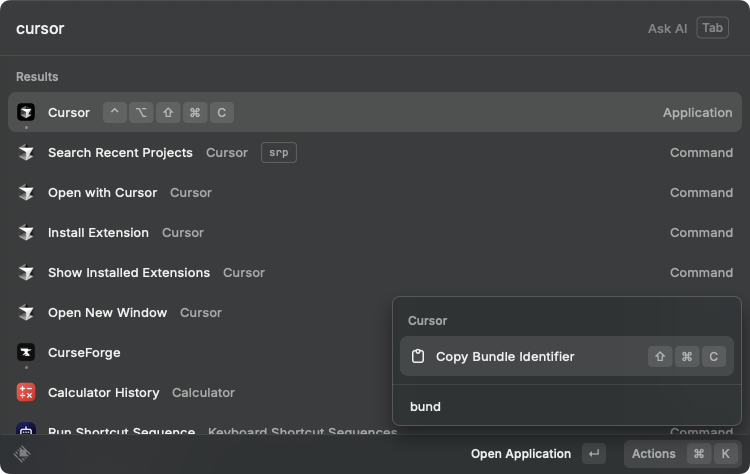Click the icon beside Search Recent Projects

click(x=26, y=153)
